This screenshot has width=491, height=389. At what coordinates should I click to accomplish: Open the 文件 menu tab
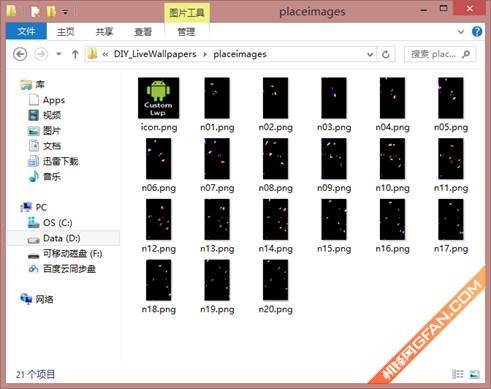26,32
